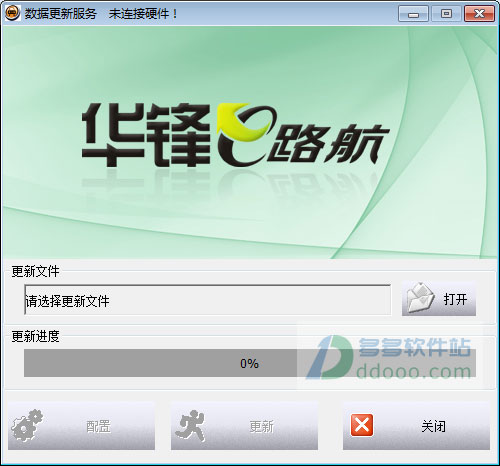The width and height of the screenshot is (500, 466).
Task: Click the 更新进度 group label
Action: tap(35, 336)
